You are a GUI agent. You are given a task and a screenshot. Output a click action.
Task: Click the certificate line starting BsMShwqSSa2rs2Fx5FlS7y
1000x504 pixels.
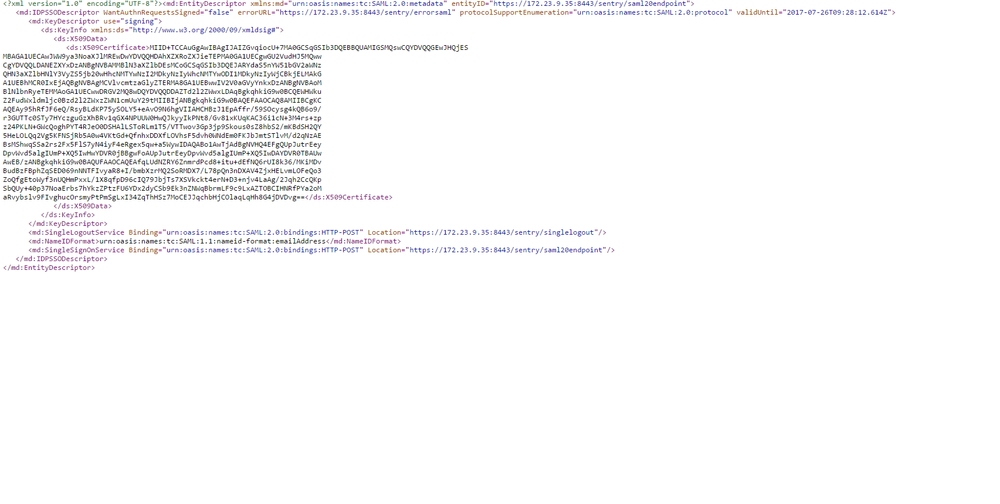[x=162, y=144]
